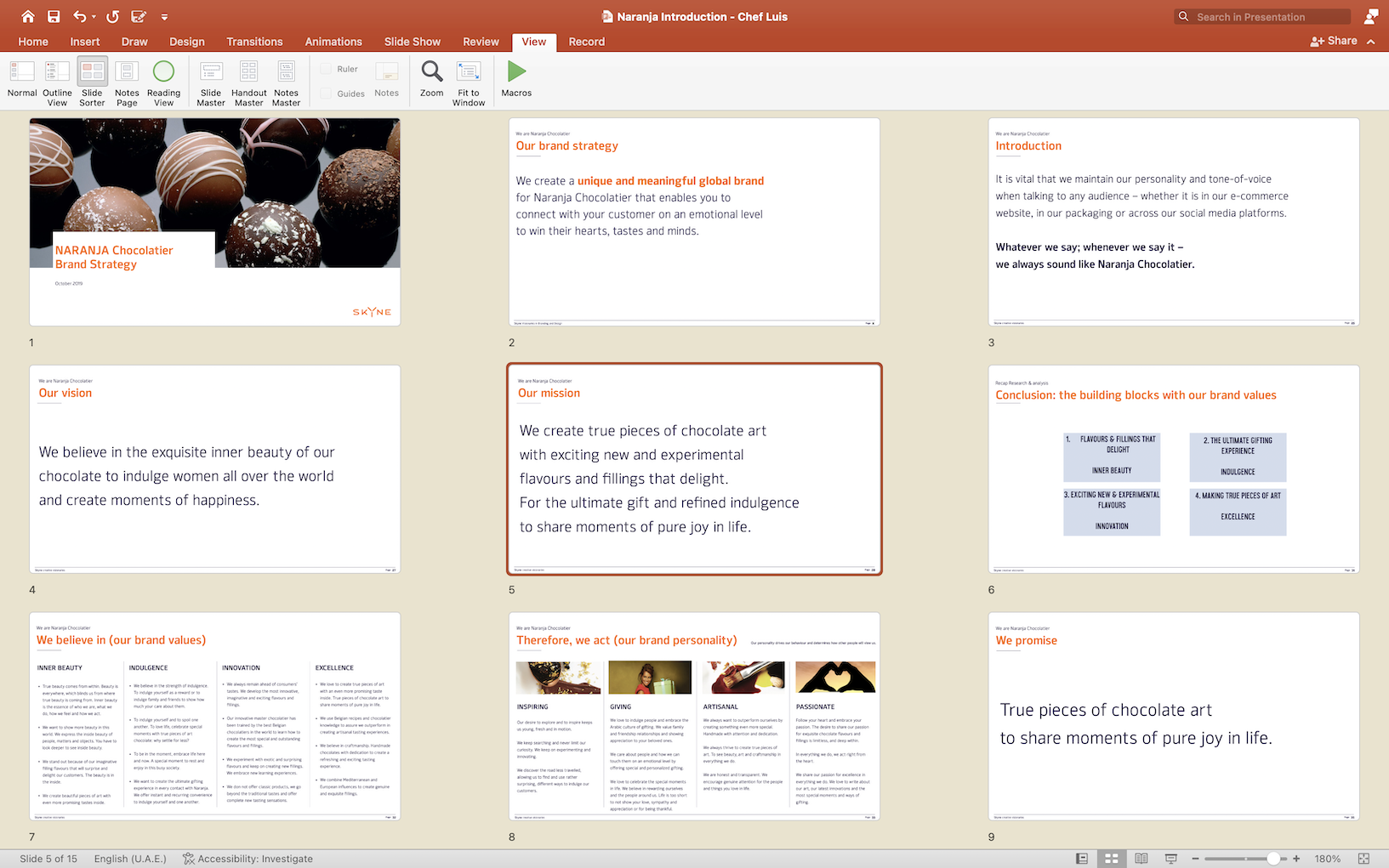Viewport: 1389px width, 868px height.
Task: Click the Redo circular arrow icon
Action: point(113,16)
